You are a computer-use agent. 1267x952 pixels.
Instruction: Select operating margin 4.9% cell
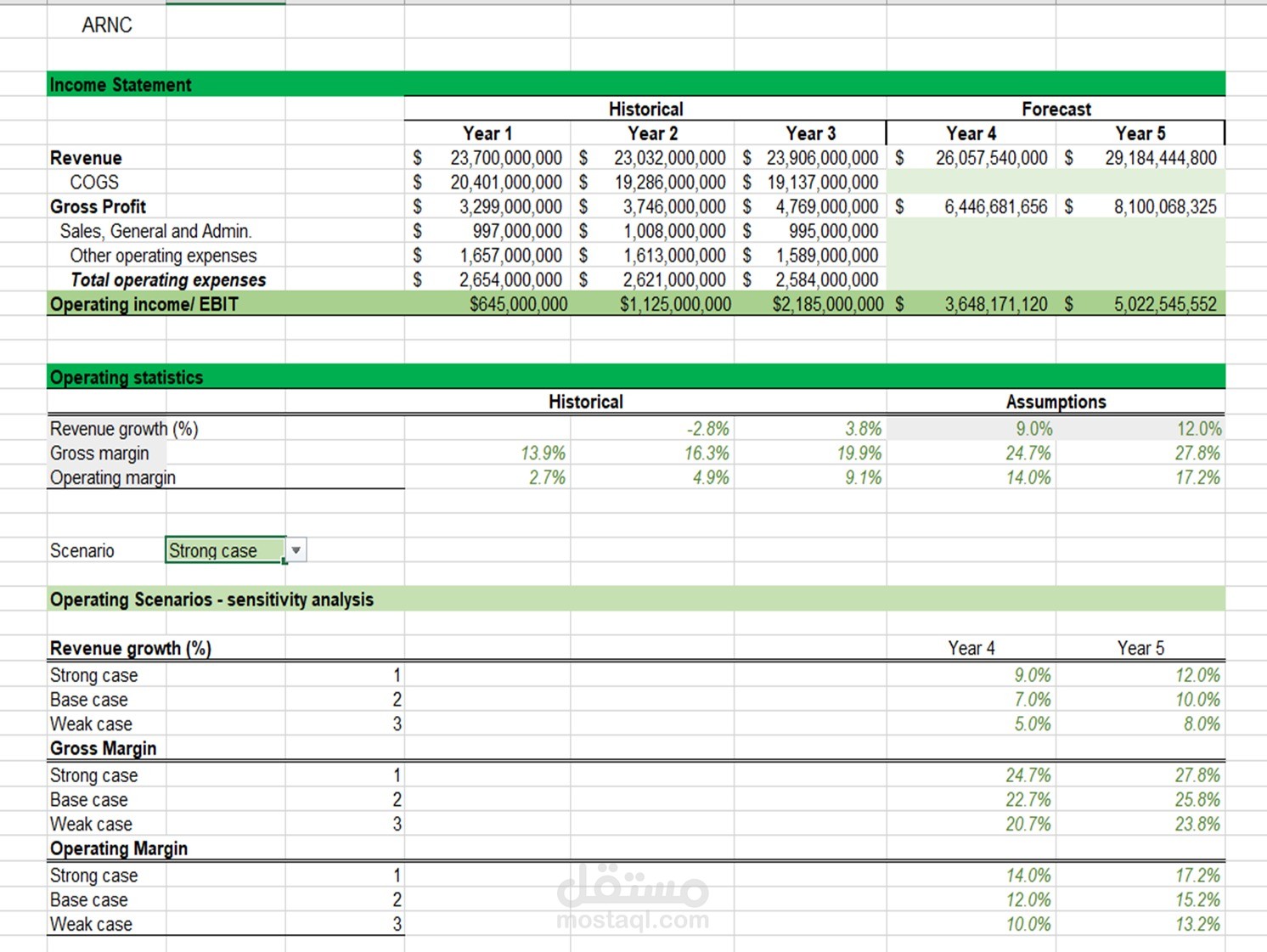[712, 478]
